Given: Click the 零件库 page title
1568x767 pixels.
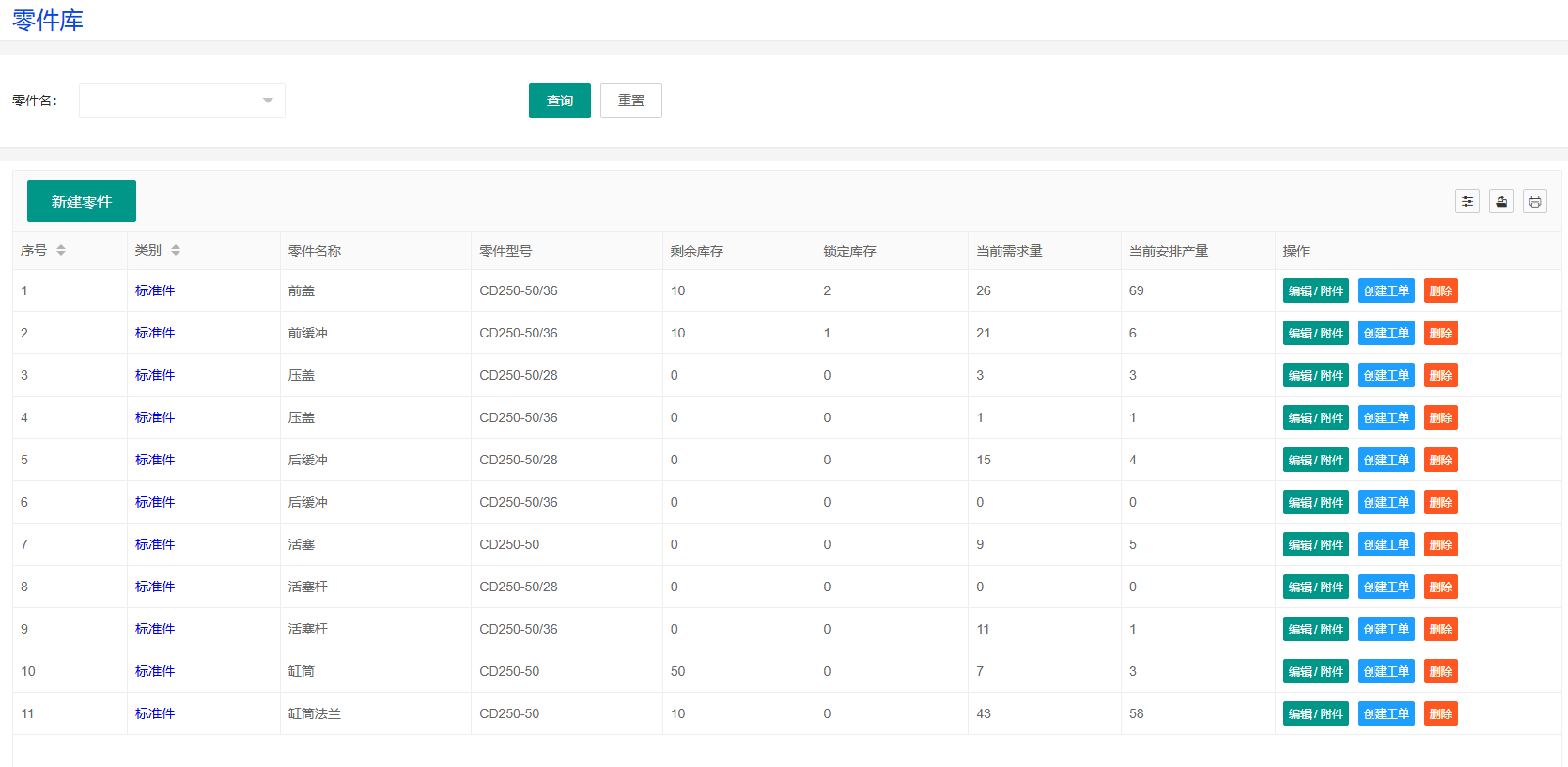Looking at the screenshot, I should click(x=48, y=20).
